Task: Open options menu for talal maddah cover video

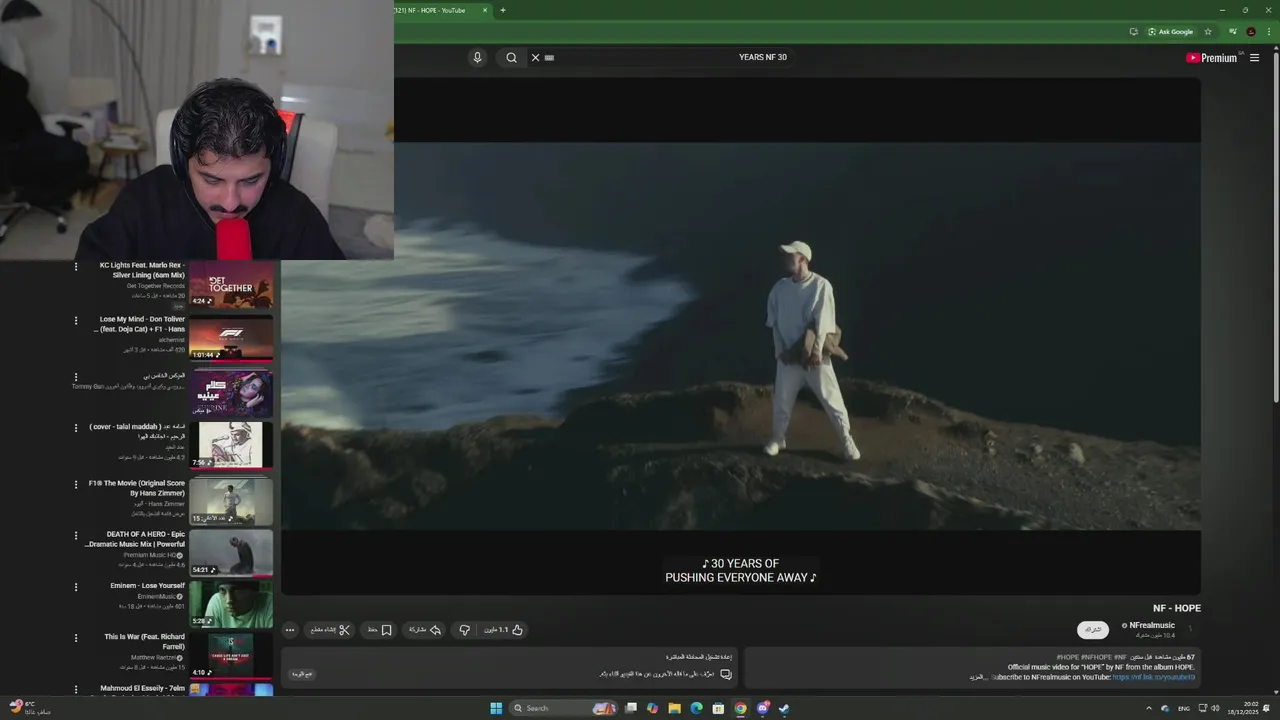Action: (75, 428)
